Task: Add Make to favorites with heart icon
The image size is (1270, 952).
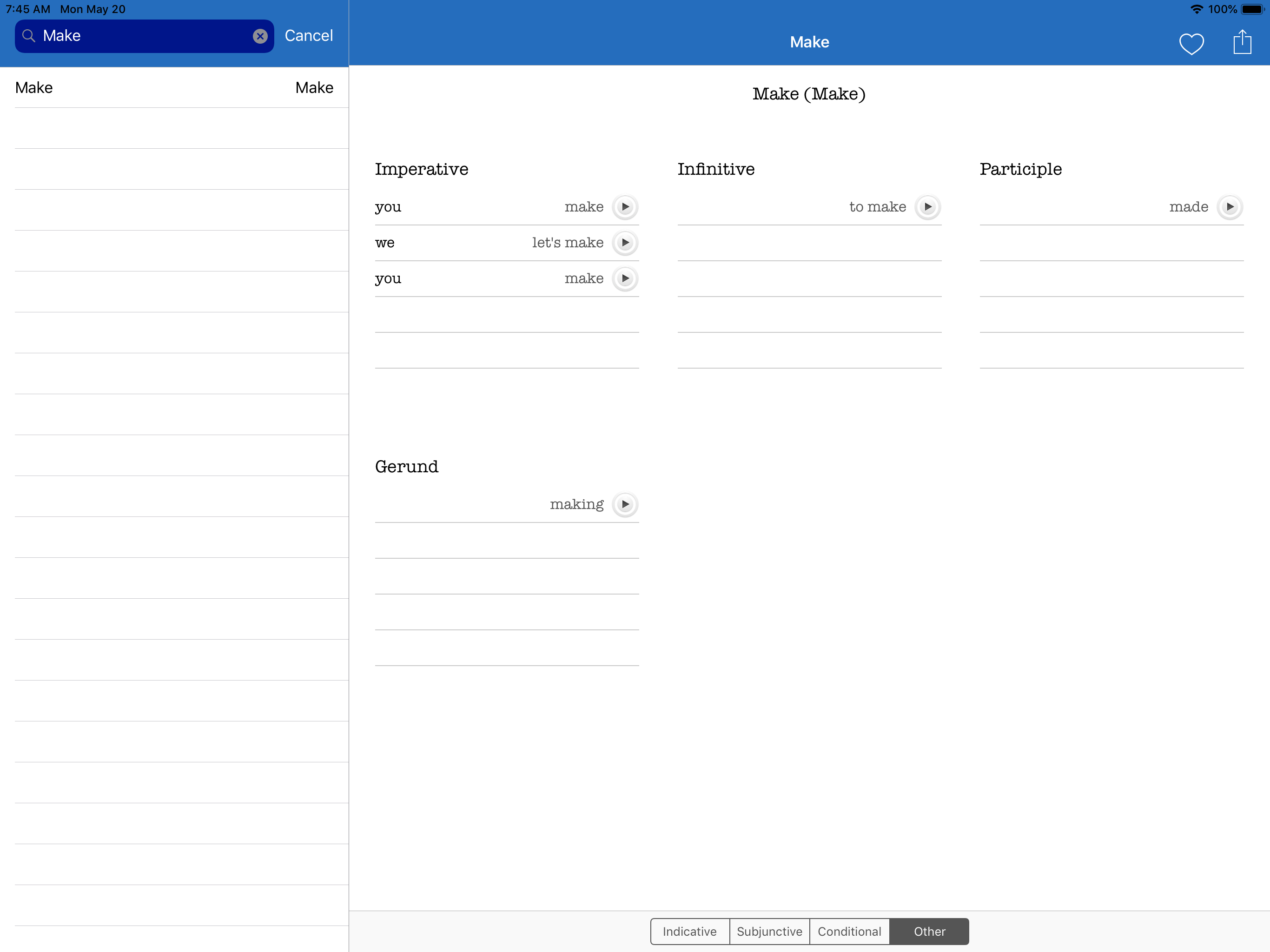Action: tap(1191, 44)
